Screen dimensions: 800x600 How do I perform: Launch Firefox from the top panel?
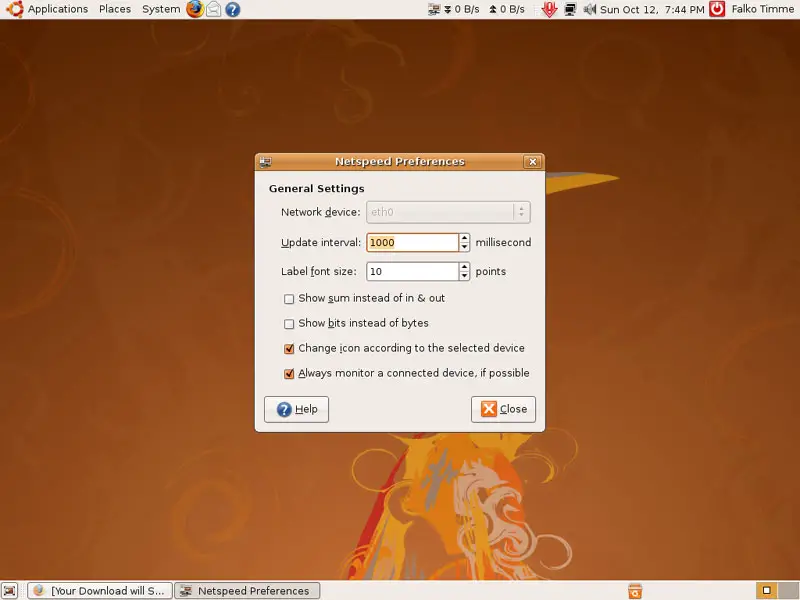(x=194, y=9)
